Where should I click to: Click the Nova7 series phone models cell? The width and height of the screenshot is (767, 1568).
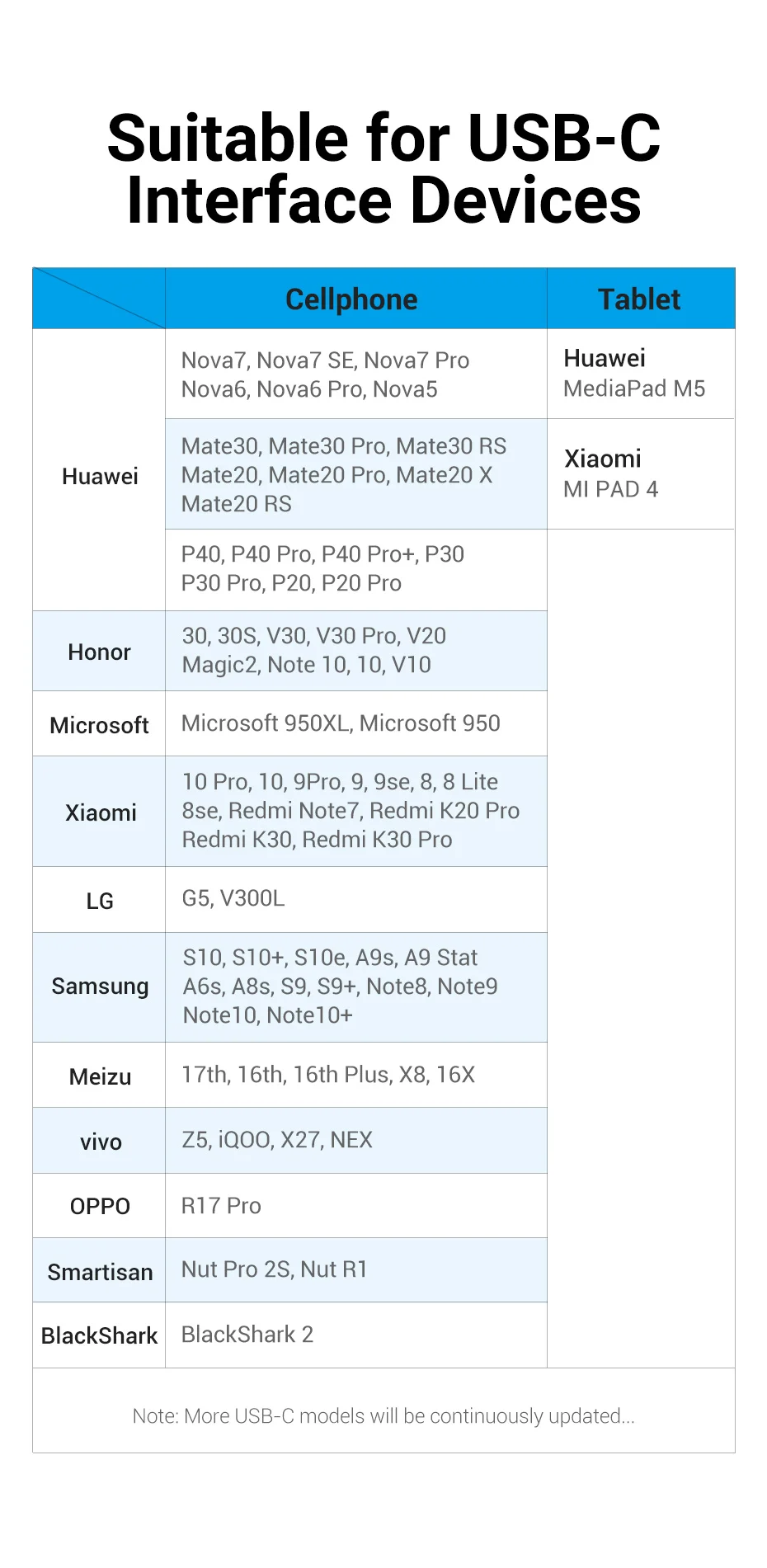click(325, 375)
